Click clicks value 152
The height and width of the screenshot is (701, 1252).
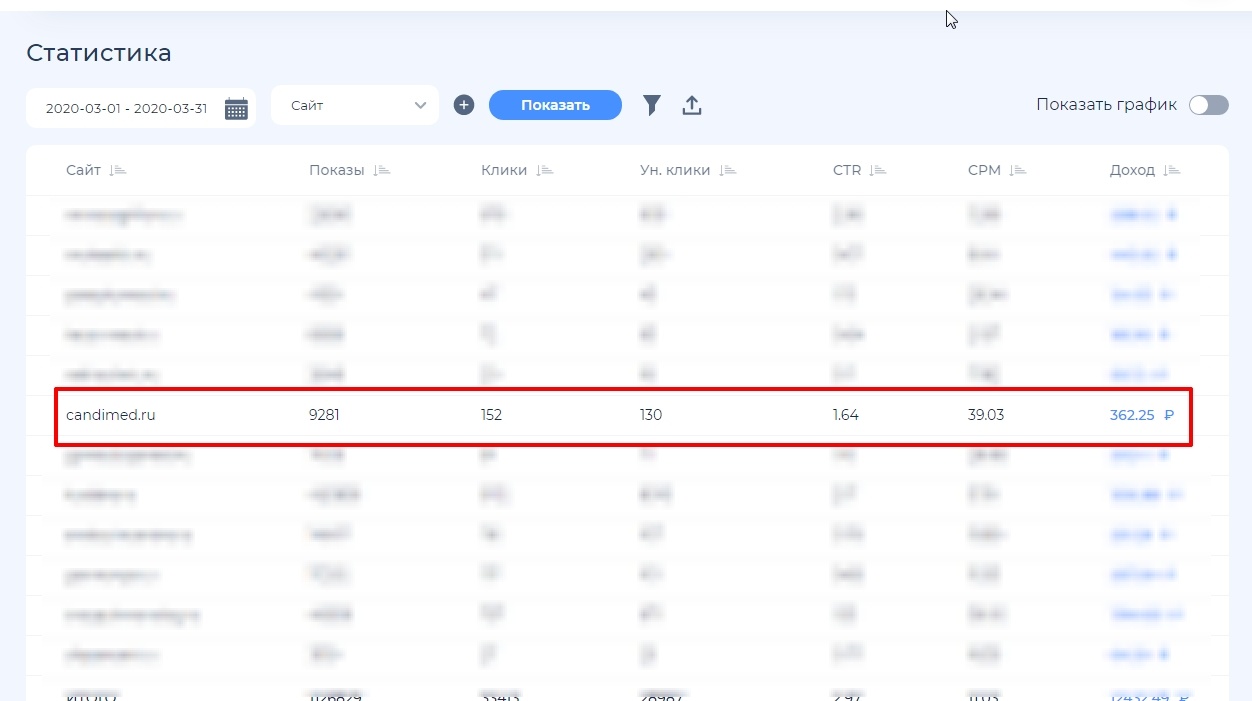491,415
